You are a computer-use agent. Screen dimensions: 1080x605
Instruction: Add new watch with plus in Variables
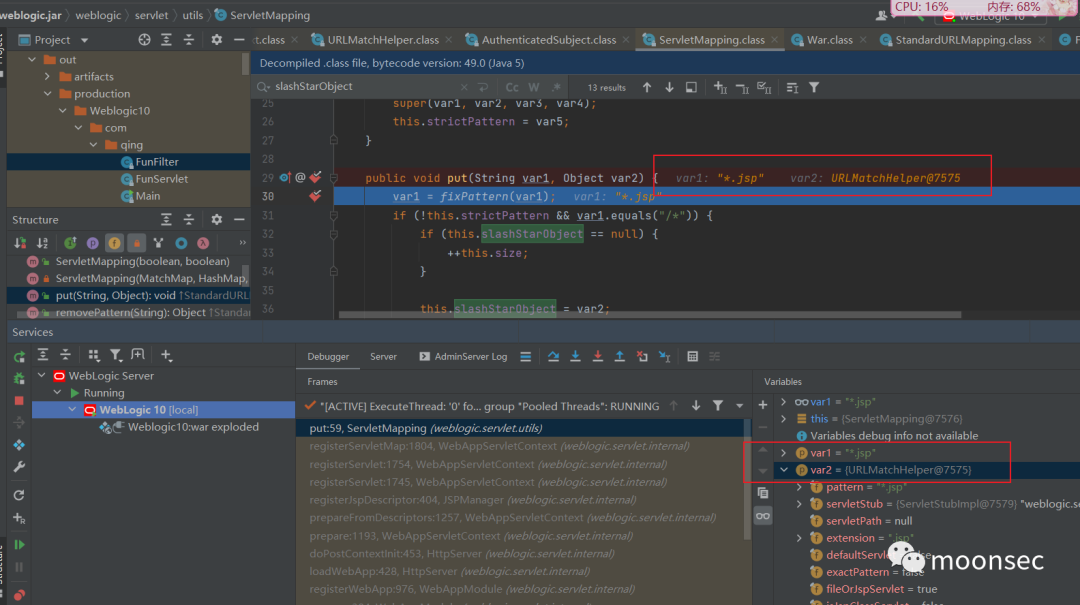coord(762,405)
